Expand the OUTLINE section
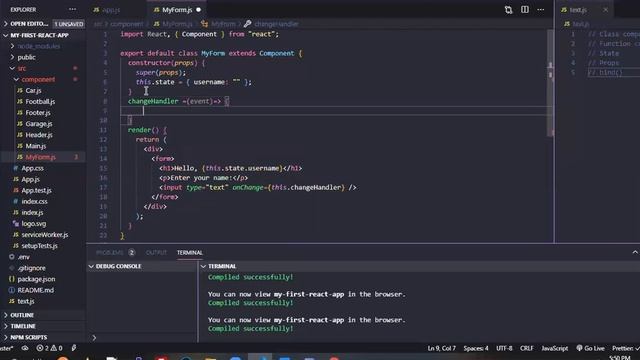The width and height of the screenshot is (640, 360). point(22,315)
